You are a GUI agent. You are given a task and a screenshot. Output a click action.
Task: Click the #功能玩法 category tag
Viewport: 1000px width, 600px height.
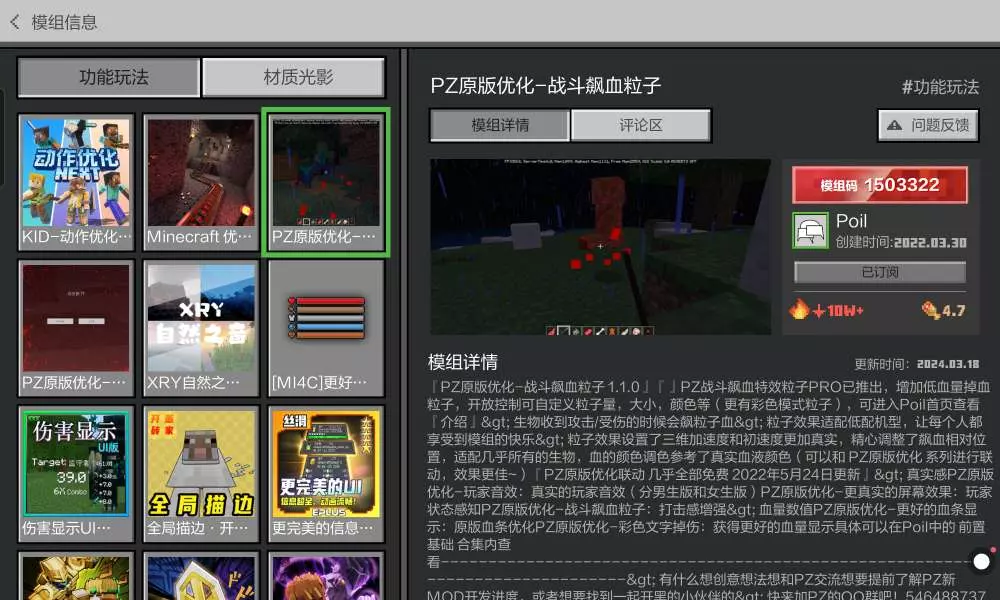(x=940, y=87)
